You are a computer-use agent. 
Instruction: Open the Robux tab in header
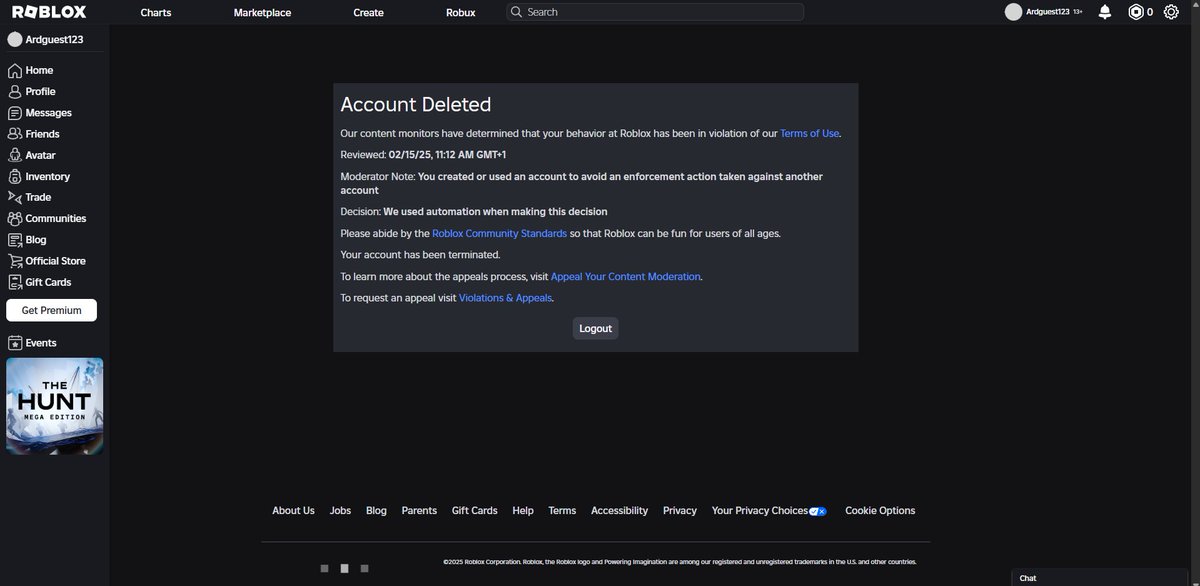click(x=461, y=12)
